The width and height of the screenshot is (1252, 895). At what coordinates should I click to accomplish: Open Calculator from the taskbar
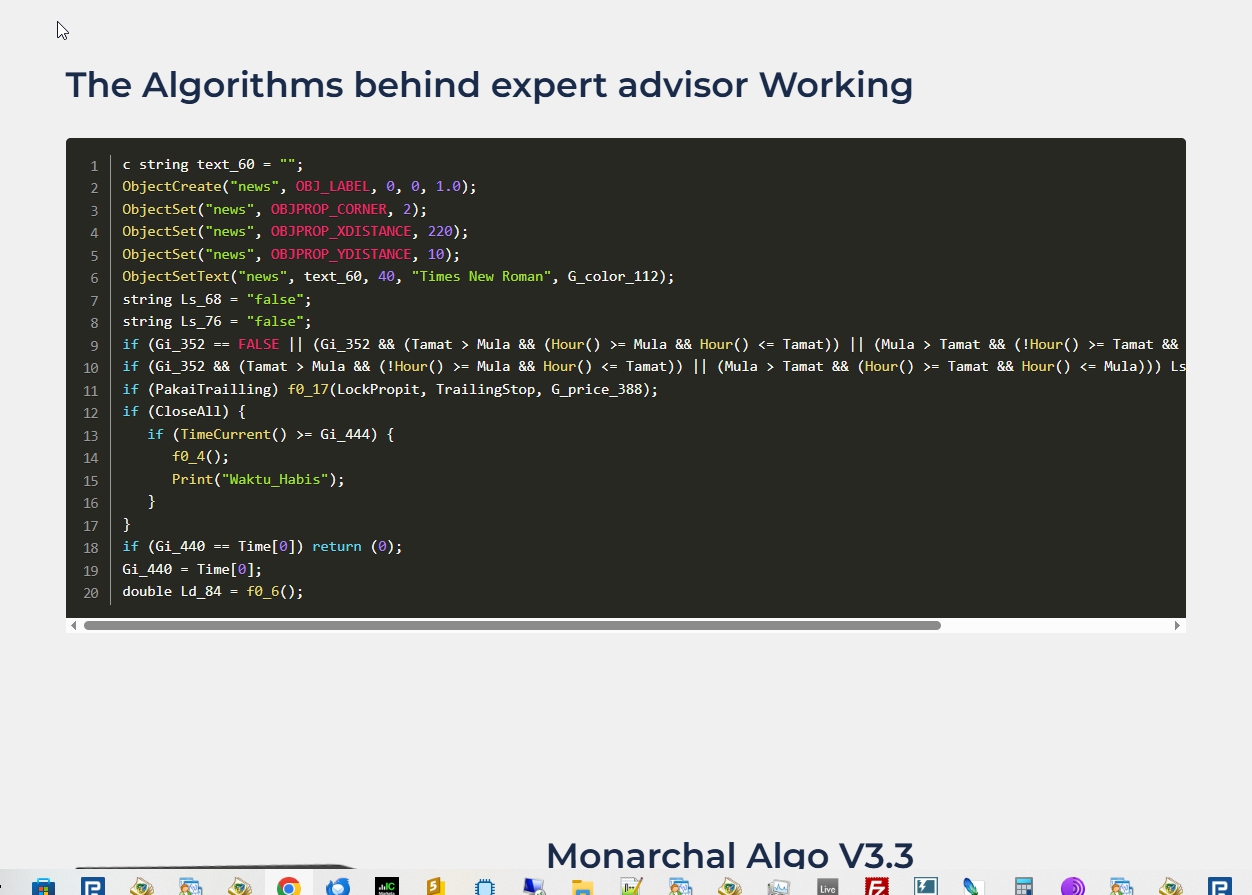(x=1023, y=887)
